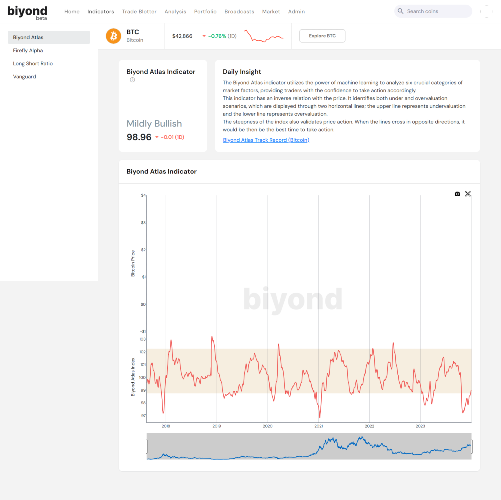Click the Bitcoin coin logo icon

tap(113, 36)
